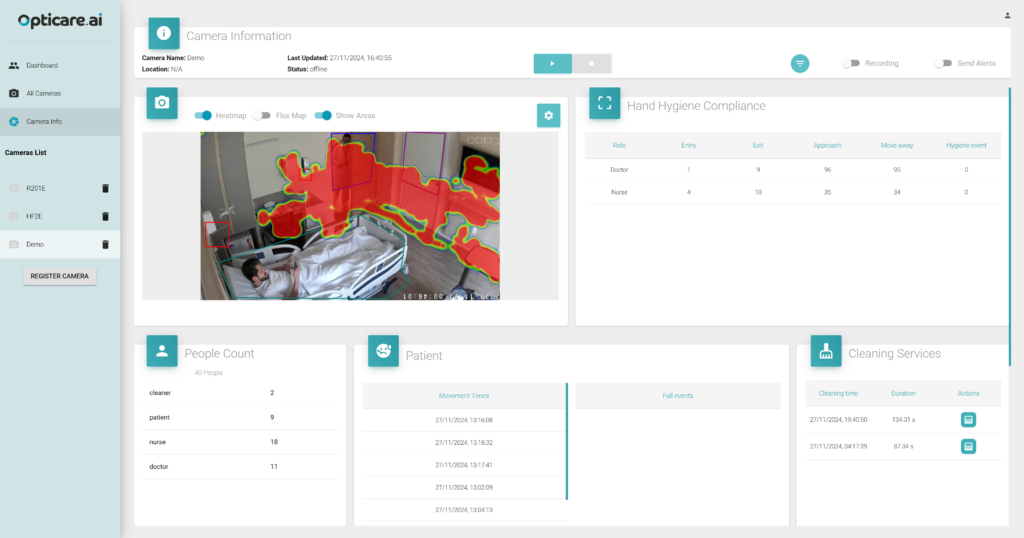Screen dimensions: 1024x538
Task: Open the user account icon
Action: click(x=1007, y=15)
